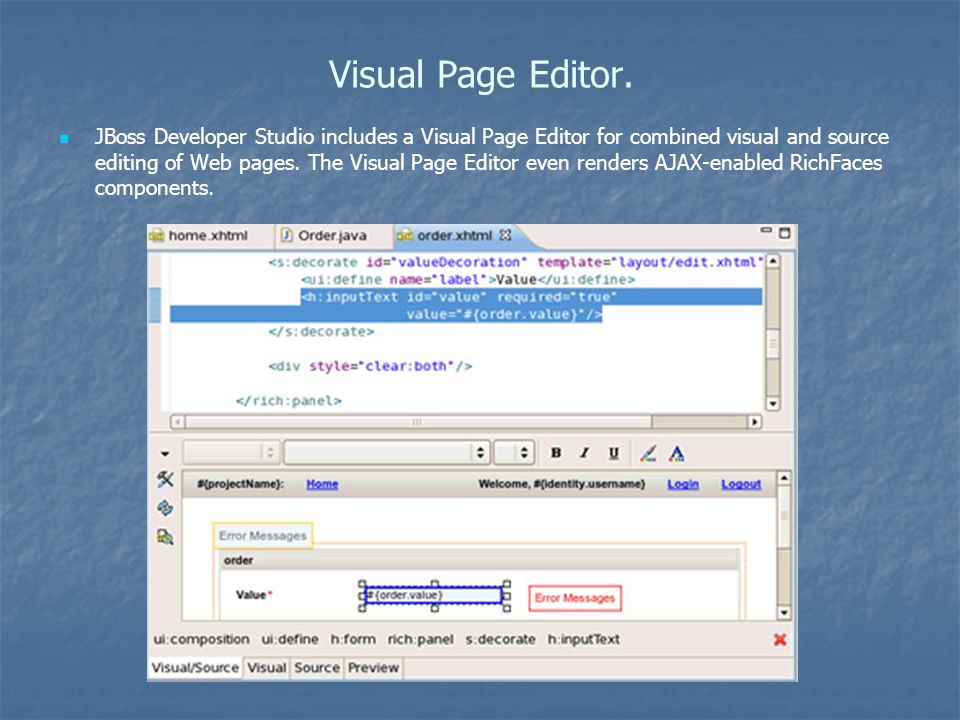Click the page design options icon
This screenshot has height=720, width=960.
[x=165, y=537]
